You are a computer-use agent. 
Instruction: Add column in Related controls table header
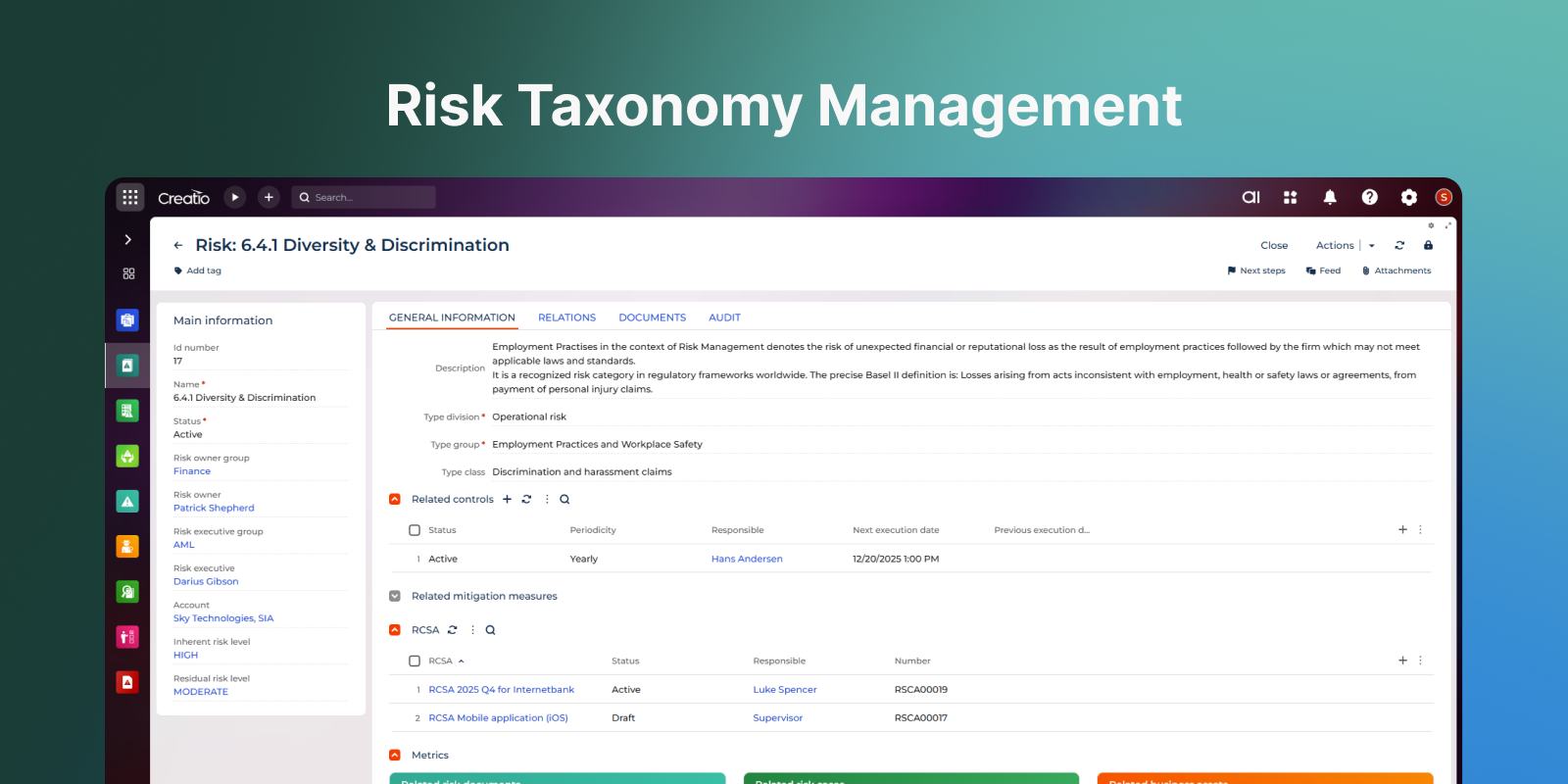[x=1402, y=529]
